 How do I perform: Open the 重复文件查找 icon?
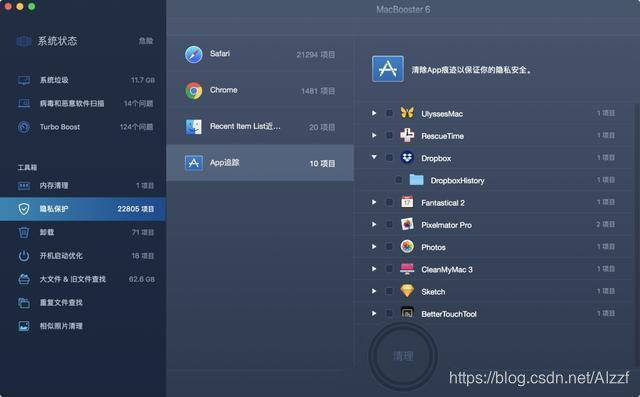pos(24,303)
